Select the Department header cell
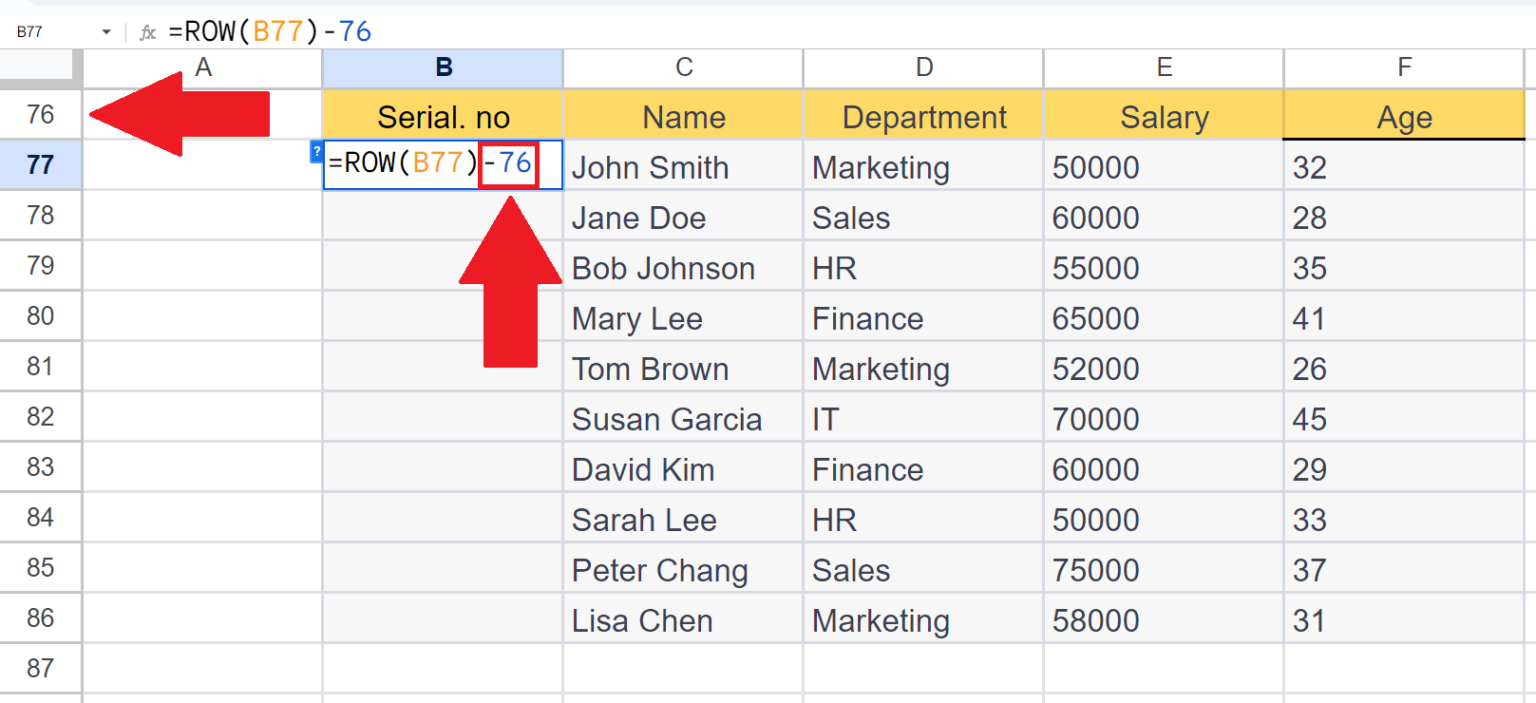Screen dimensions: 1536x703 [x=922, y=115]
